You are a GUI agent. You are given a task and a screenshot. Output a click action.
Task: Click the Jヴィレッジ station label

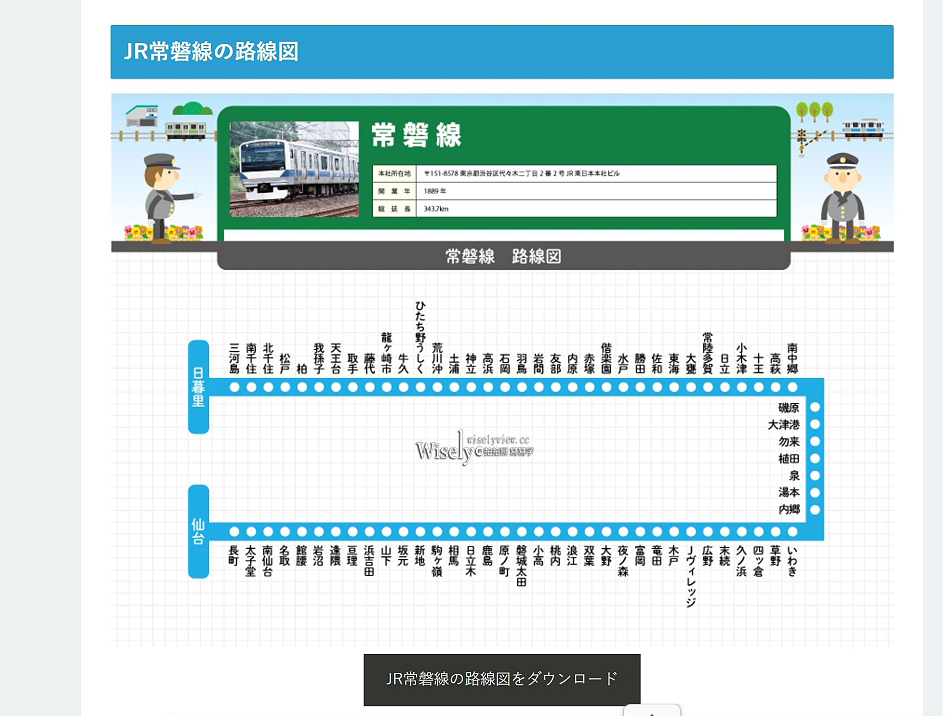coord(691,576)
